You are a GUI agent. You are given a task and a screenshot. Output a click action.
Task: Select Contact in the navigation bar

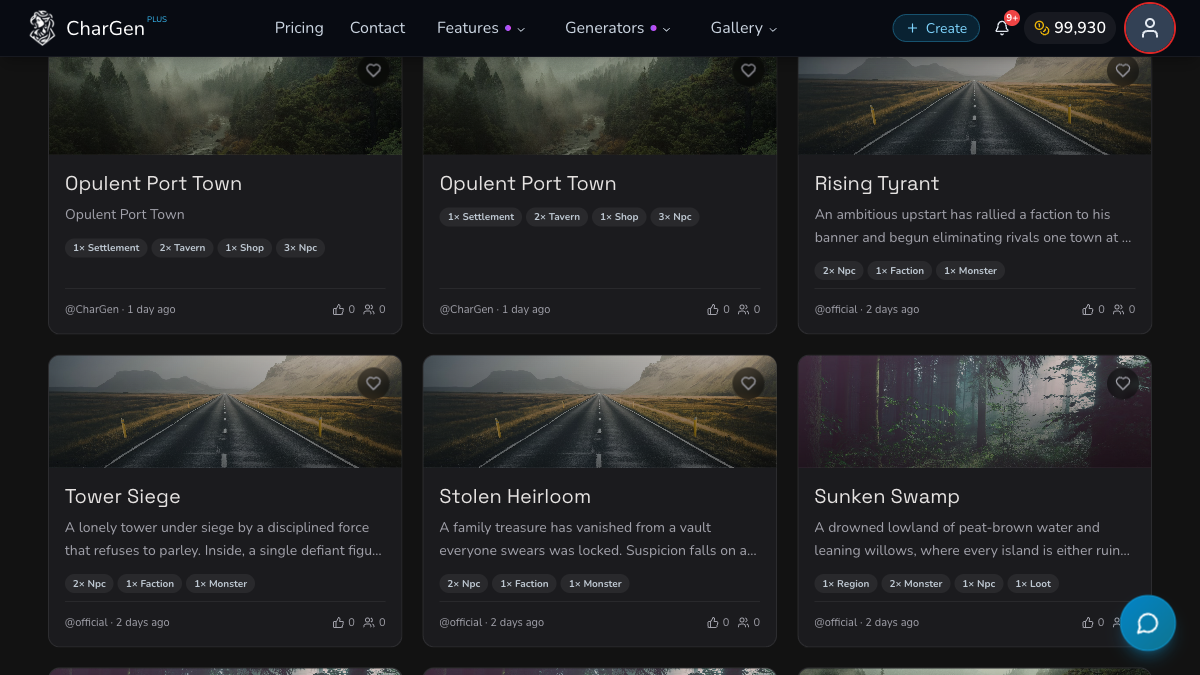[x=377, y=28]
